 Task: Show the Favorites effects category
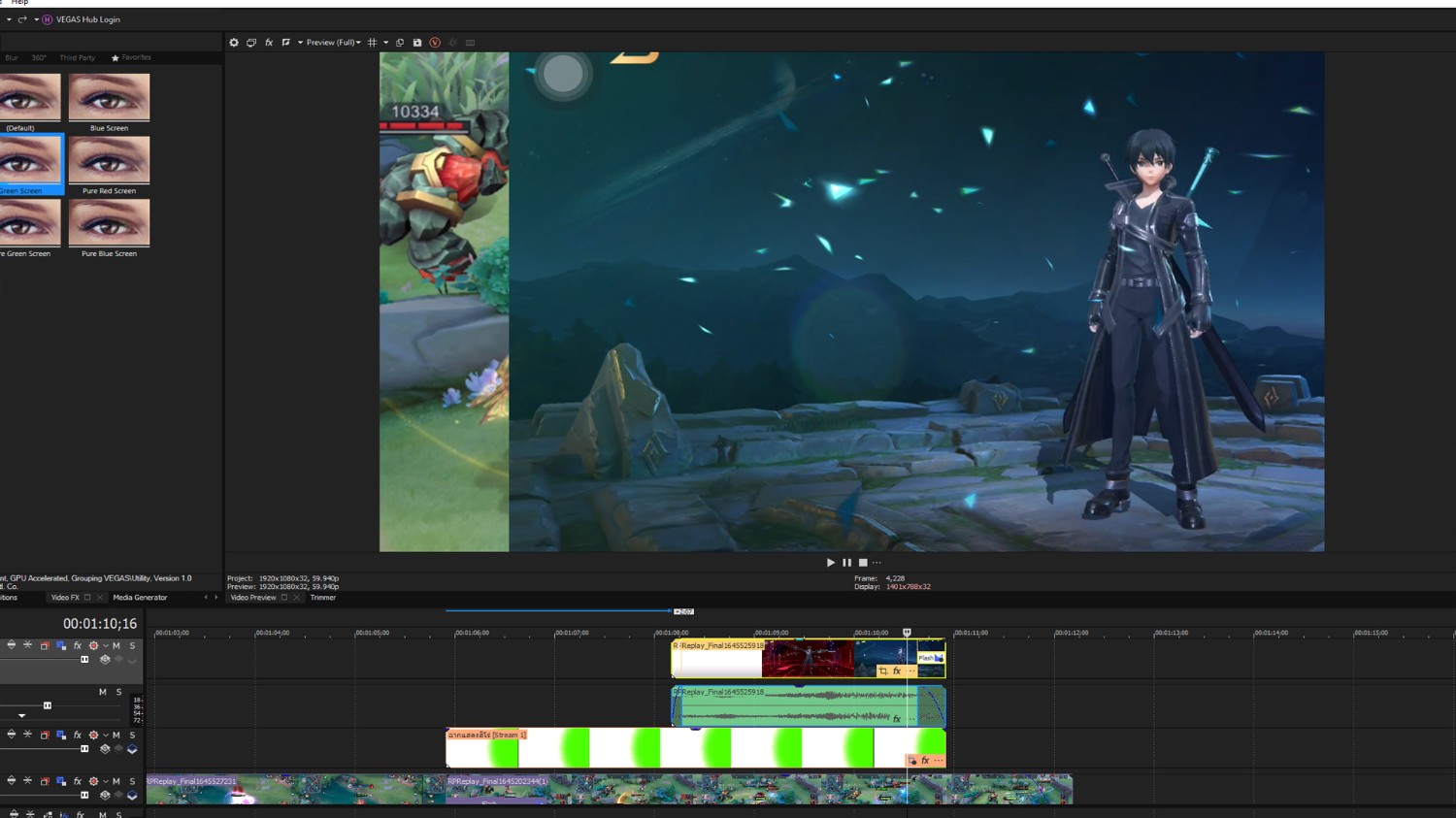tap(131, 57)
